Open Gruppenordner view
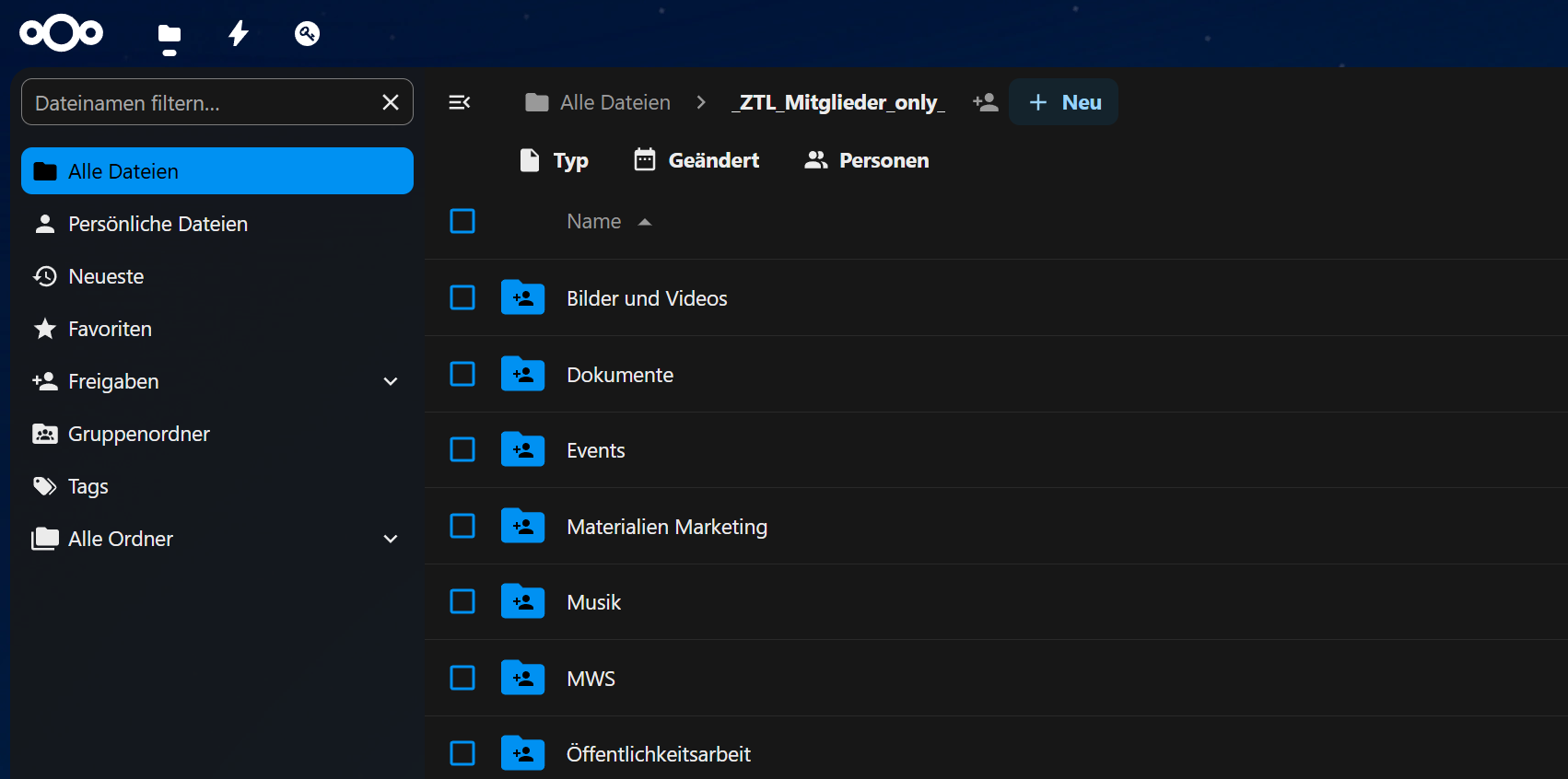Viewport: 1568px width, 779px height. [217, 434]
